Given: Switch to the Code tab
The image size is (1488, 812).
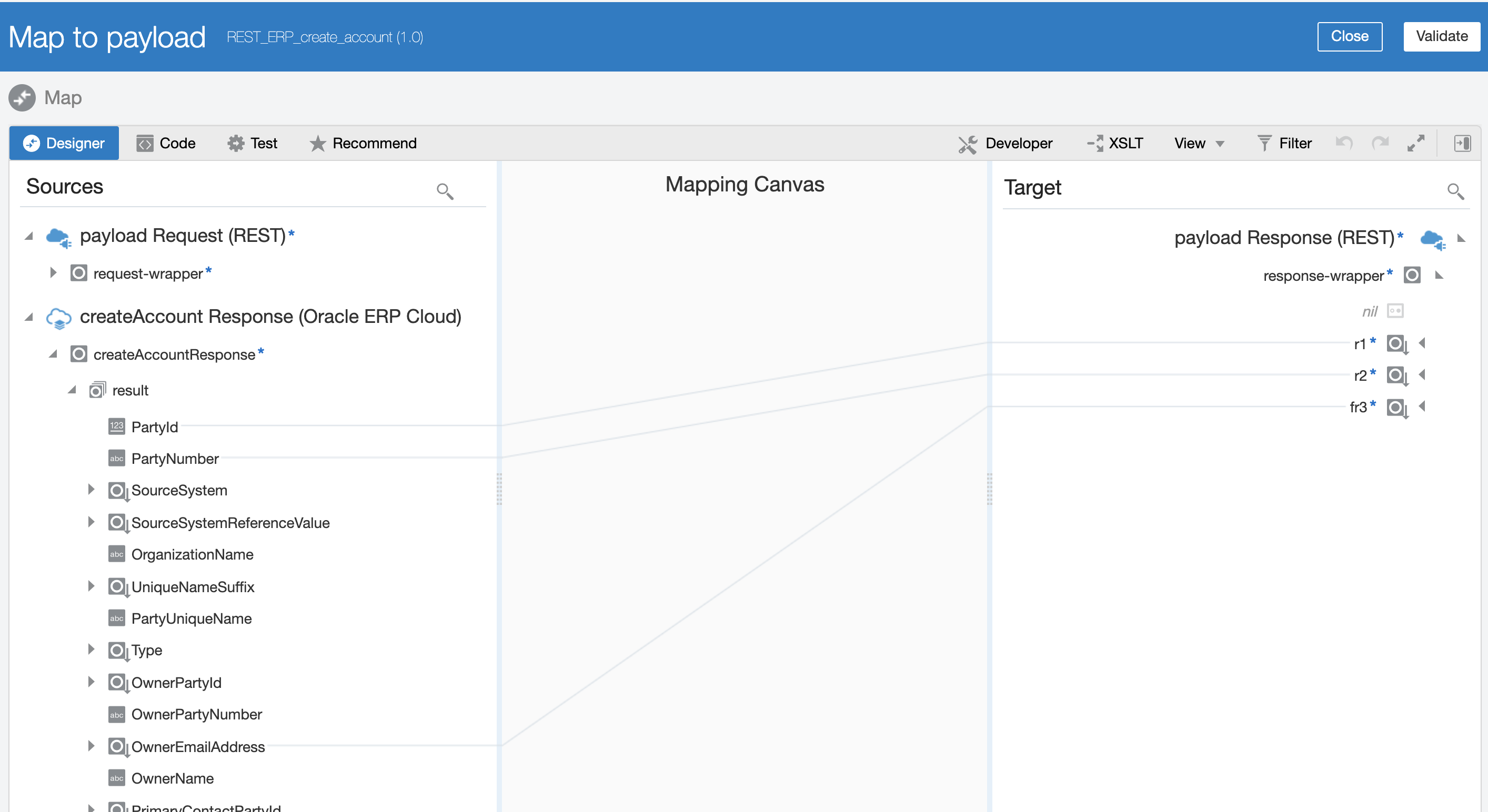Looking at the screenshot, I should pyautogui.click(x=166, y=143).
